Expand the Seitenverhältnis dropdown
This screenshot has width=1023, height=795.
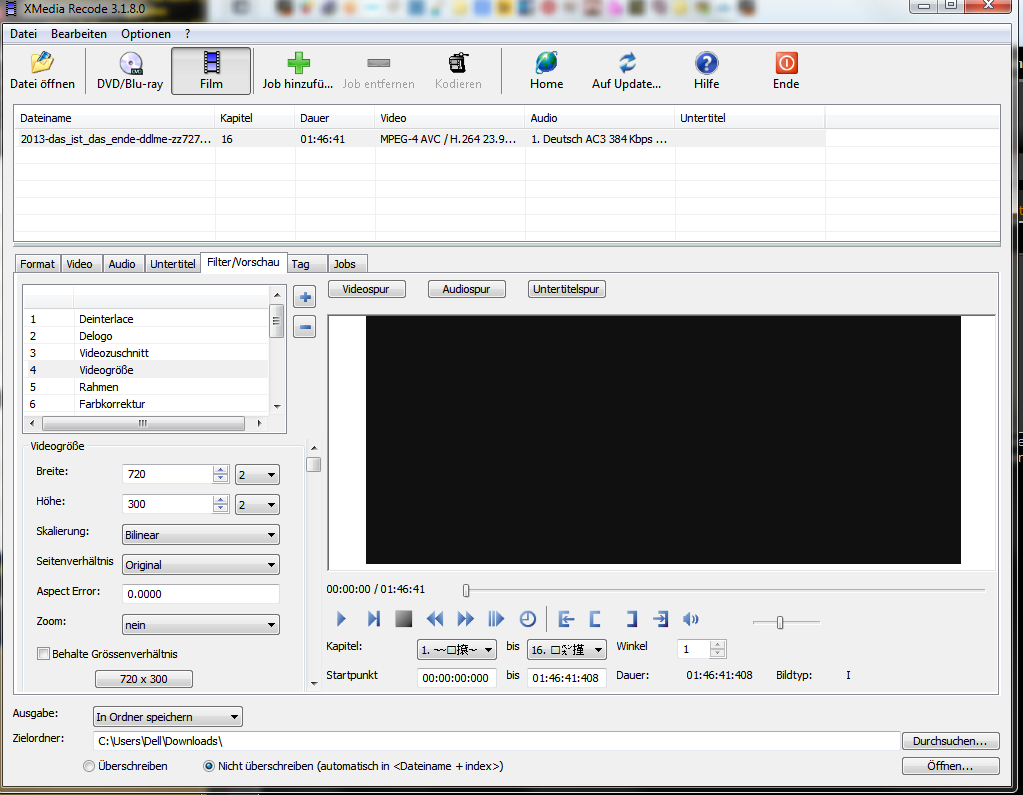[x=200, y=565]
